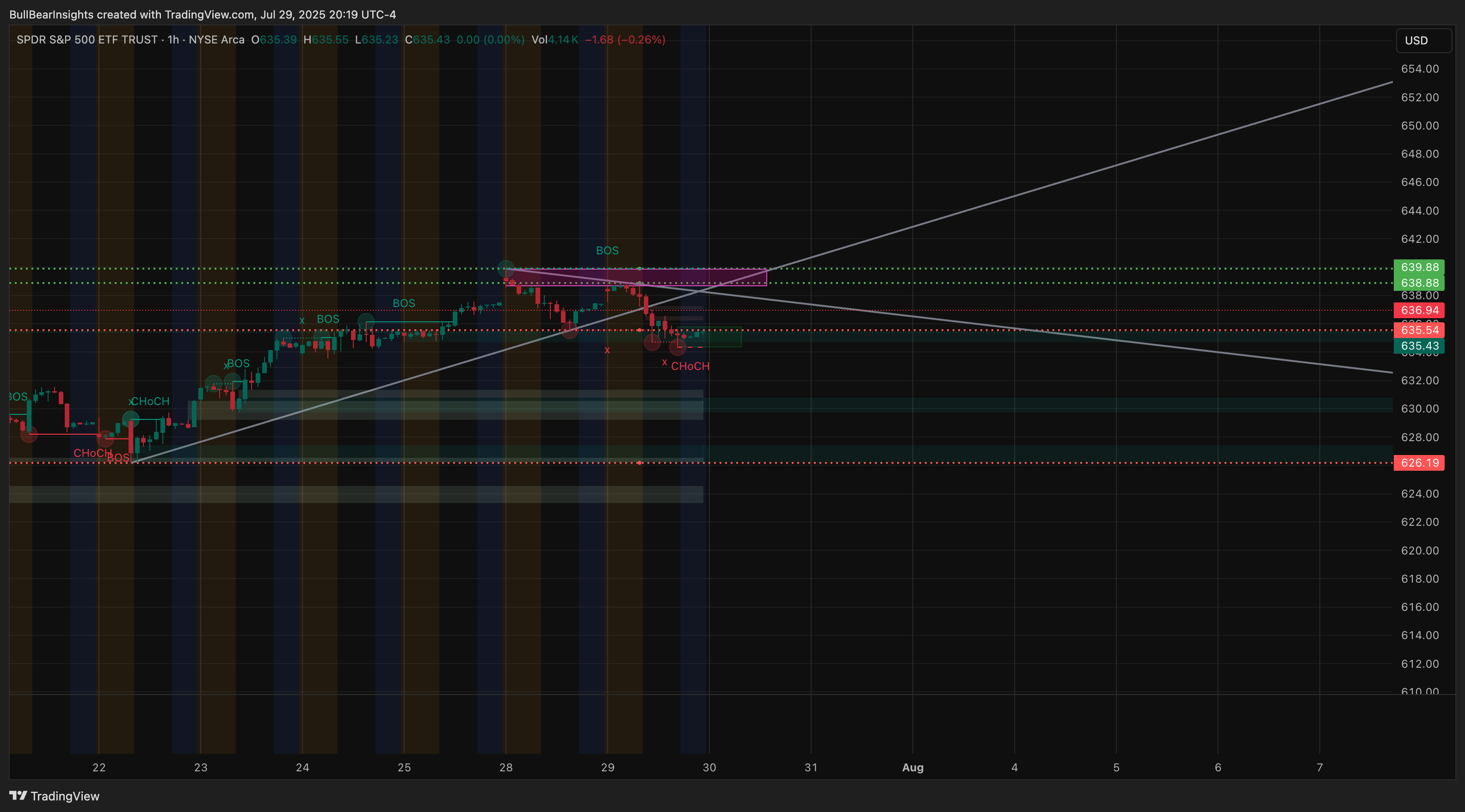Click the date label 31 on time axis

coord(811,768)
